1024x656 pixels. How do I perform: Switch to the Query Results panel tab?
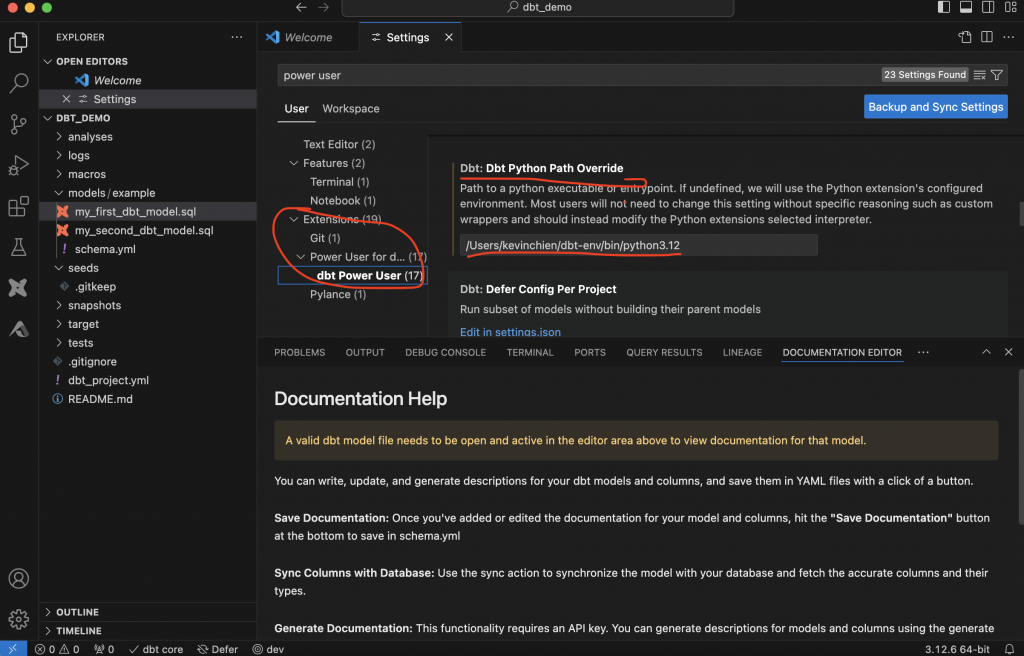664,352
